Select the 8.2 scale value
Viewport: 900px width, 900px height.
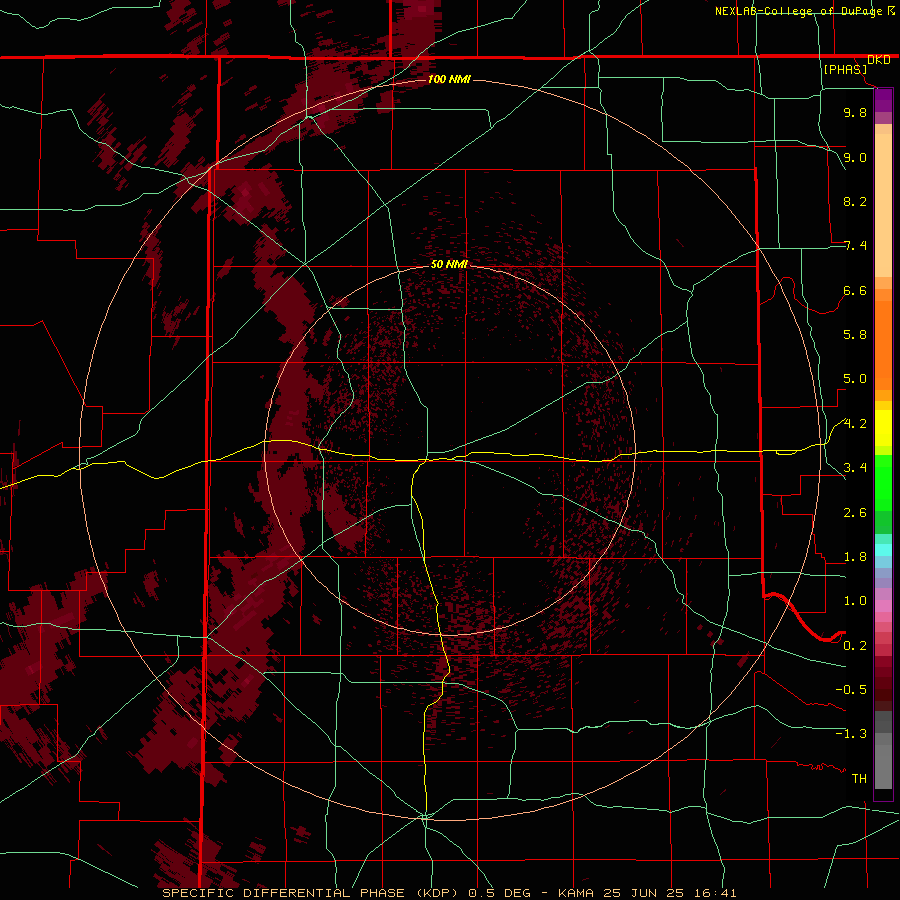click(855, 201)
